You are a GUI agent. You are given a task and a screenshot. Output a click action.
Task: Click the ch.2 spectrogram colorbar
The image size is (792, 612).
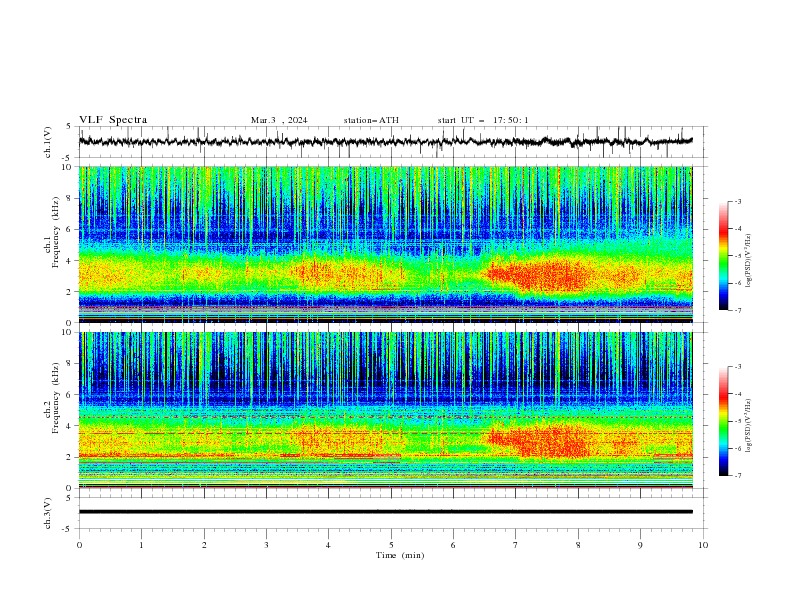click(x=723, y=421)
